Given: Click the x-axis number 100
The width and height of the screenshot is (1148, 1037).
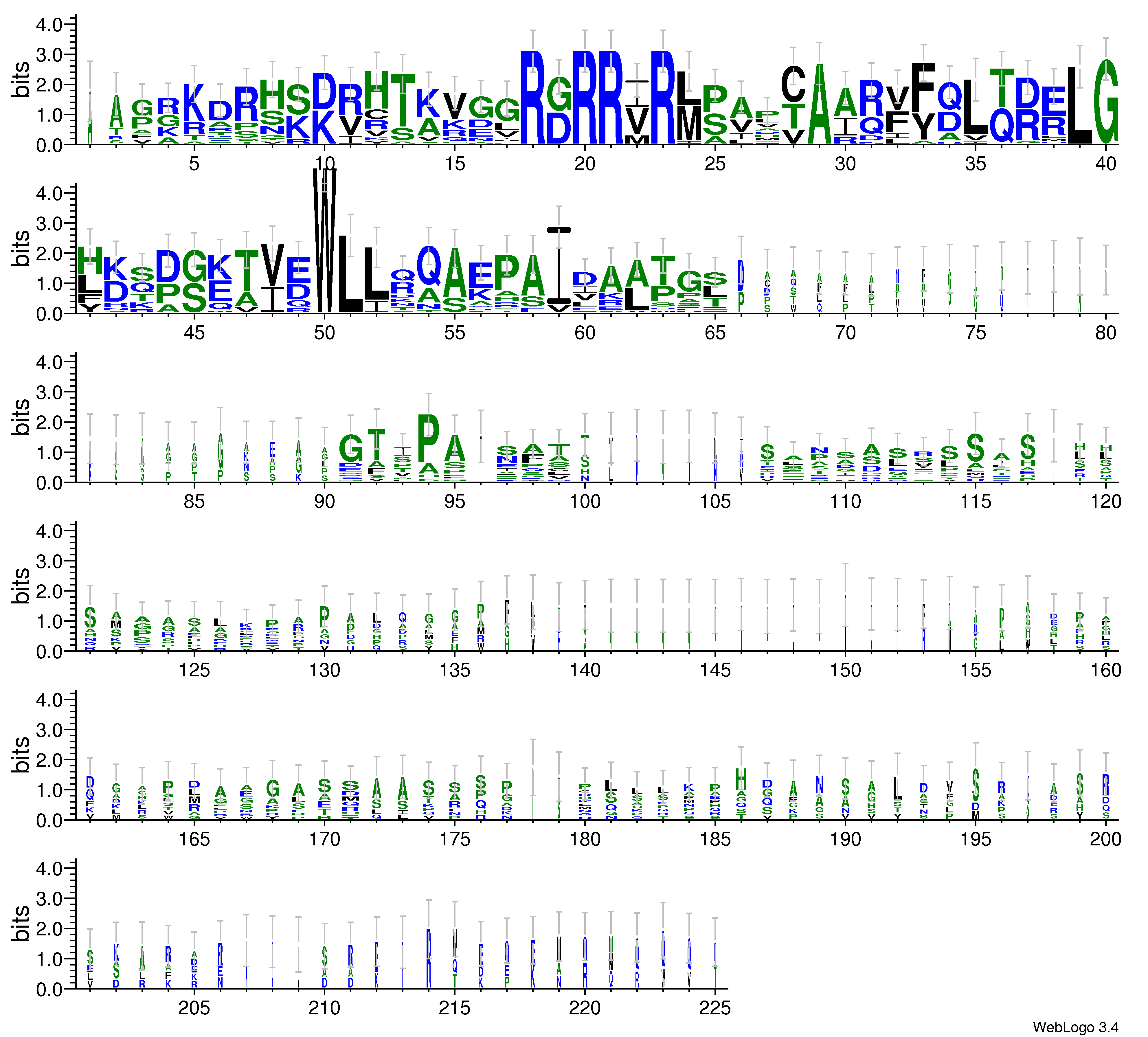Looking at the screenshot, I should pyautogui.click(x=585, y=502).
